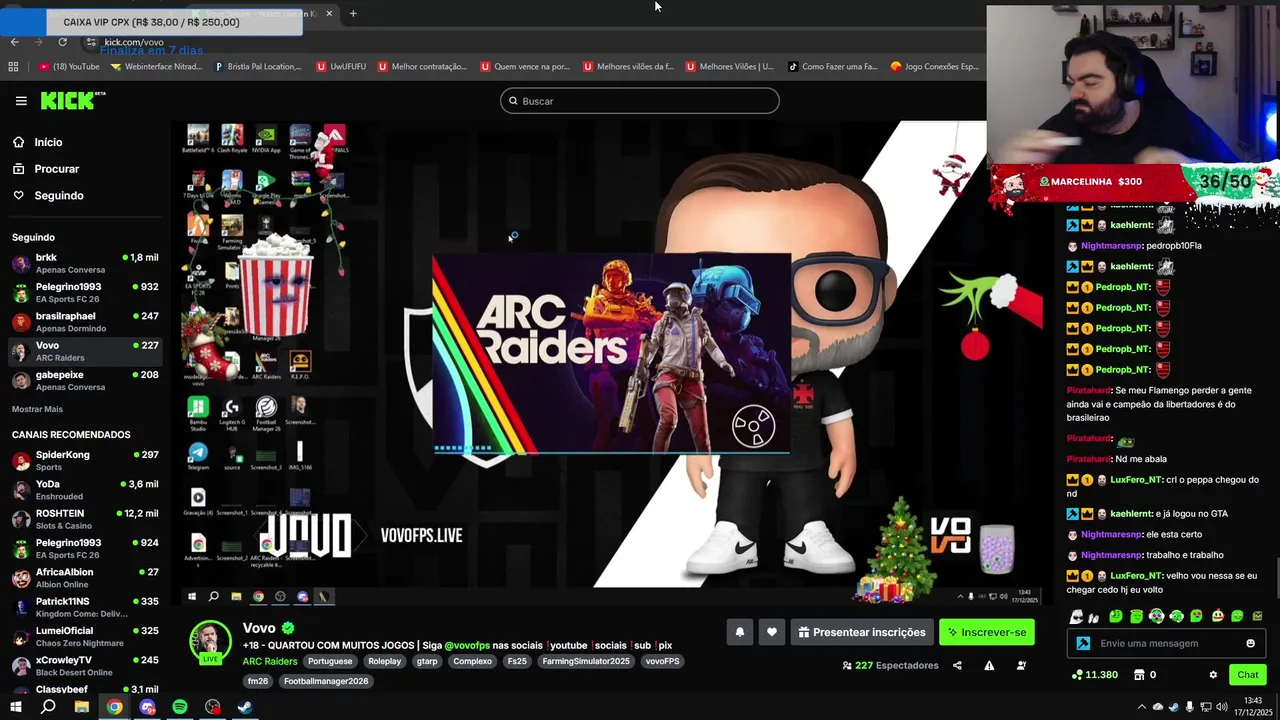Image resolution: width=1280 pixels, height=720 pixels.
Task: Open brasilraphael channel in sidebar
Action: pos(85,322)
